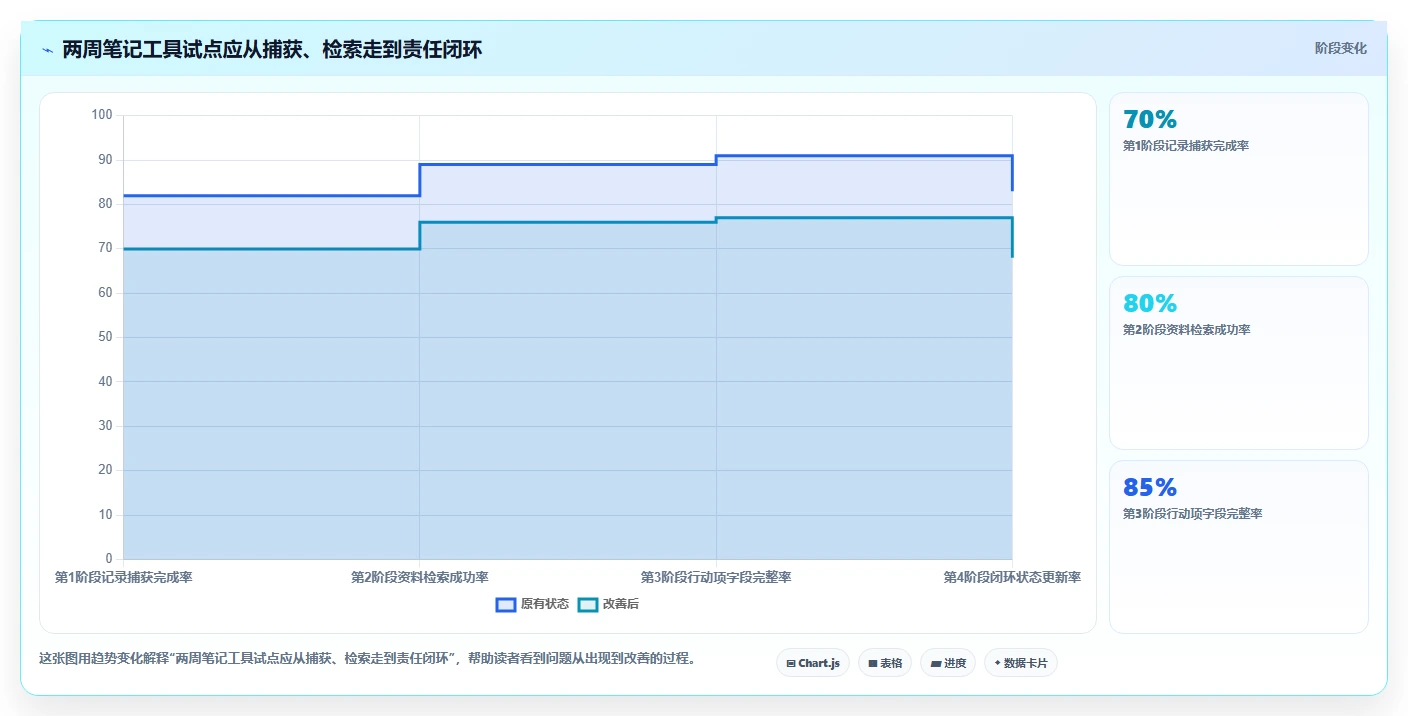Click x-axis label 第4阶段闭环状态更新率
Viewport: 1408px width, 716px height.
[1012, 578]
